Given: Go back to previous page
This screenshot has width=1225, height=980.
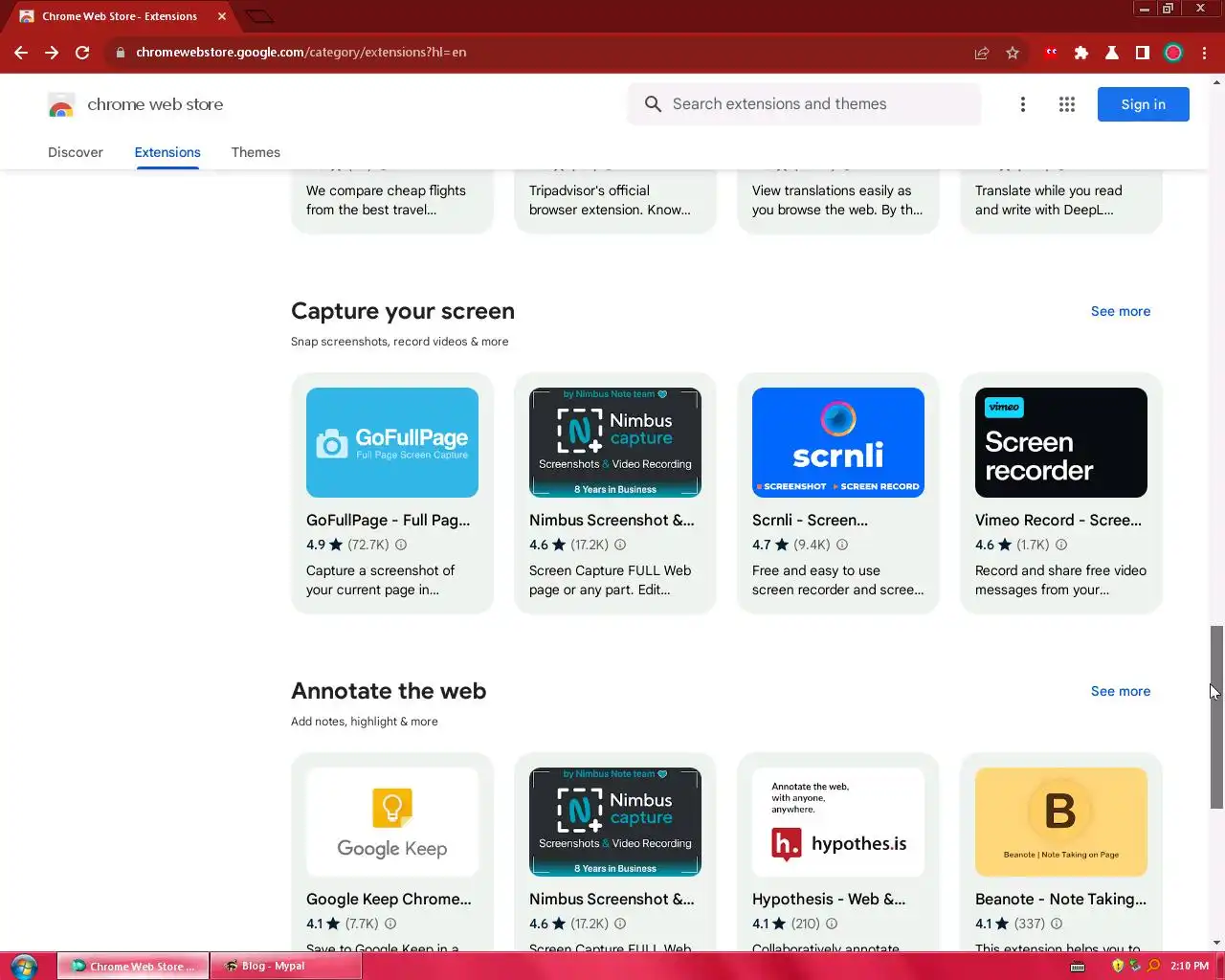Looking at the screenshot, I should 21,53.
